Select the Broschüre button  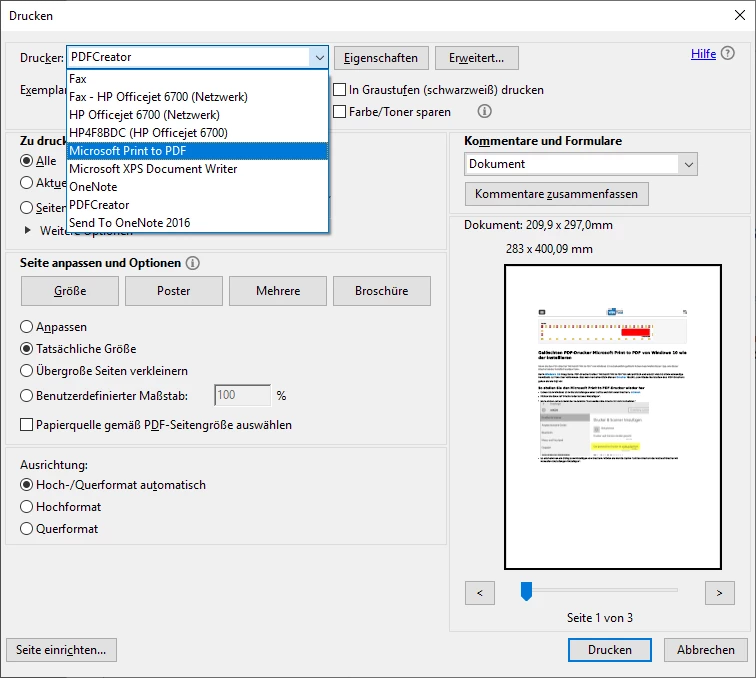[381, 291]
